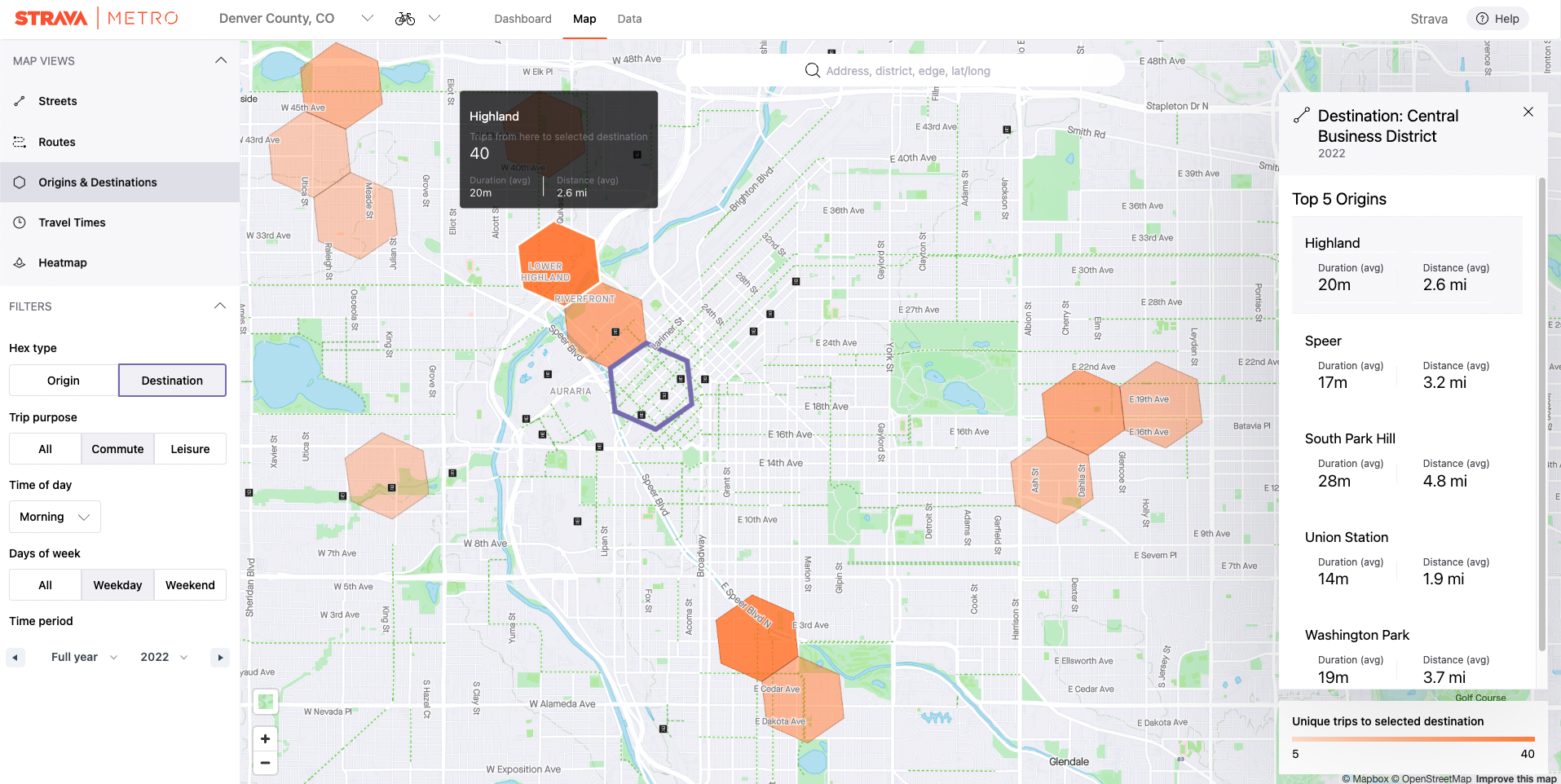Open the Morning time of day dropdown
This screenshot has width=1561, height=784.
(55, 517)
